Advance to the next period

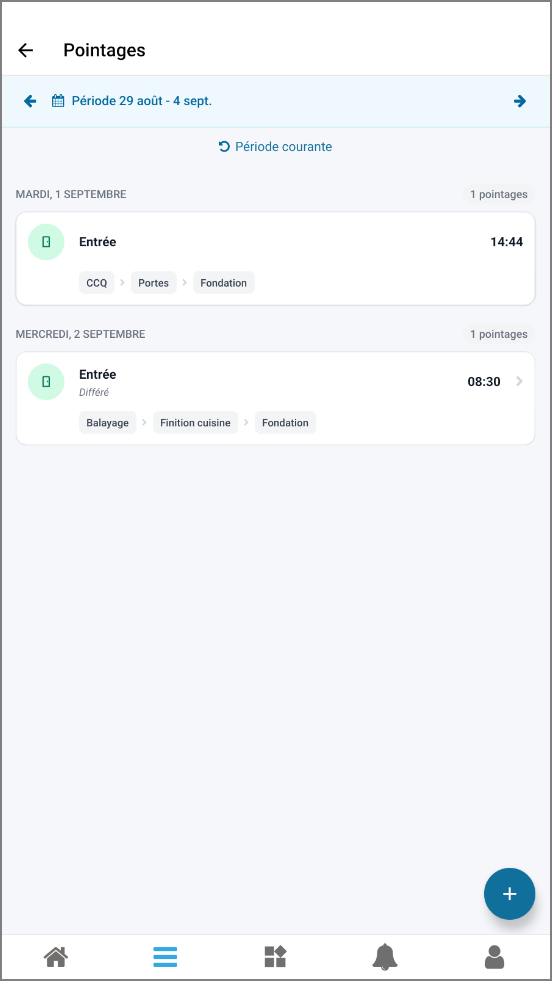(520, 101)
